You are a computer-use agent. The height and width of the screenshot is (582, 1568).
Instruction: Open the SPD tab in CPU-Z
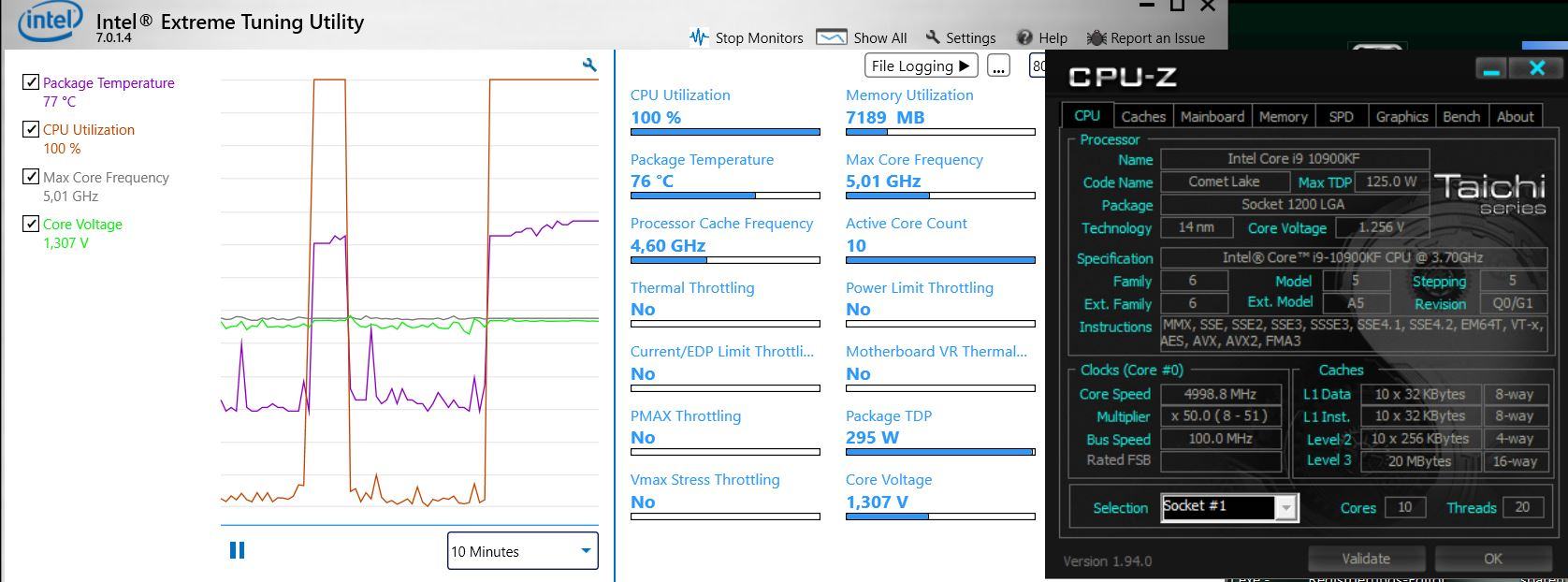pyautogui.click(x=1341, y=116)
